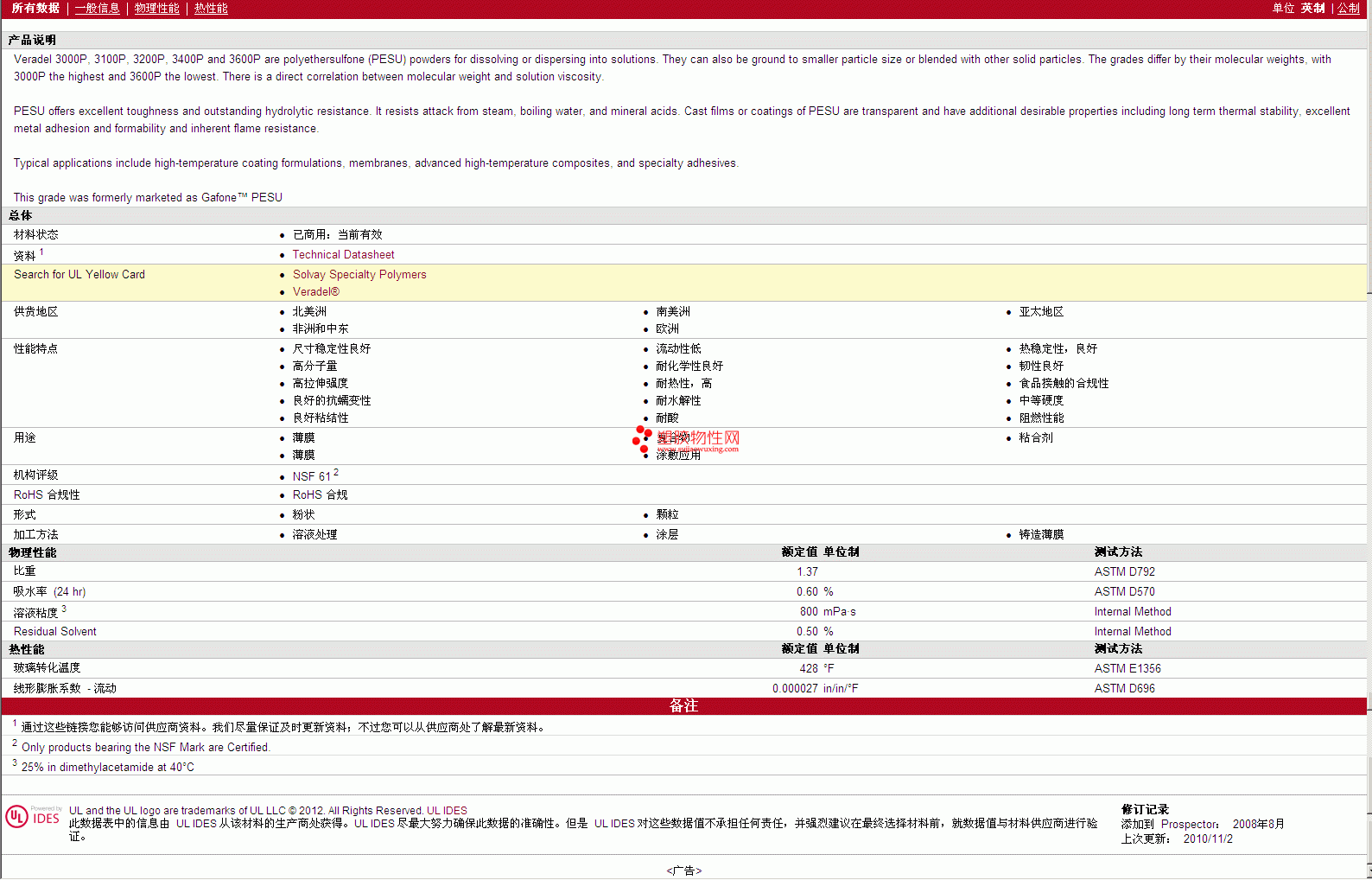Click the 物理性能 section header in the table
Viewport: 1372px width, 880px height.
click(32, 552)
